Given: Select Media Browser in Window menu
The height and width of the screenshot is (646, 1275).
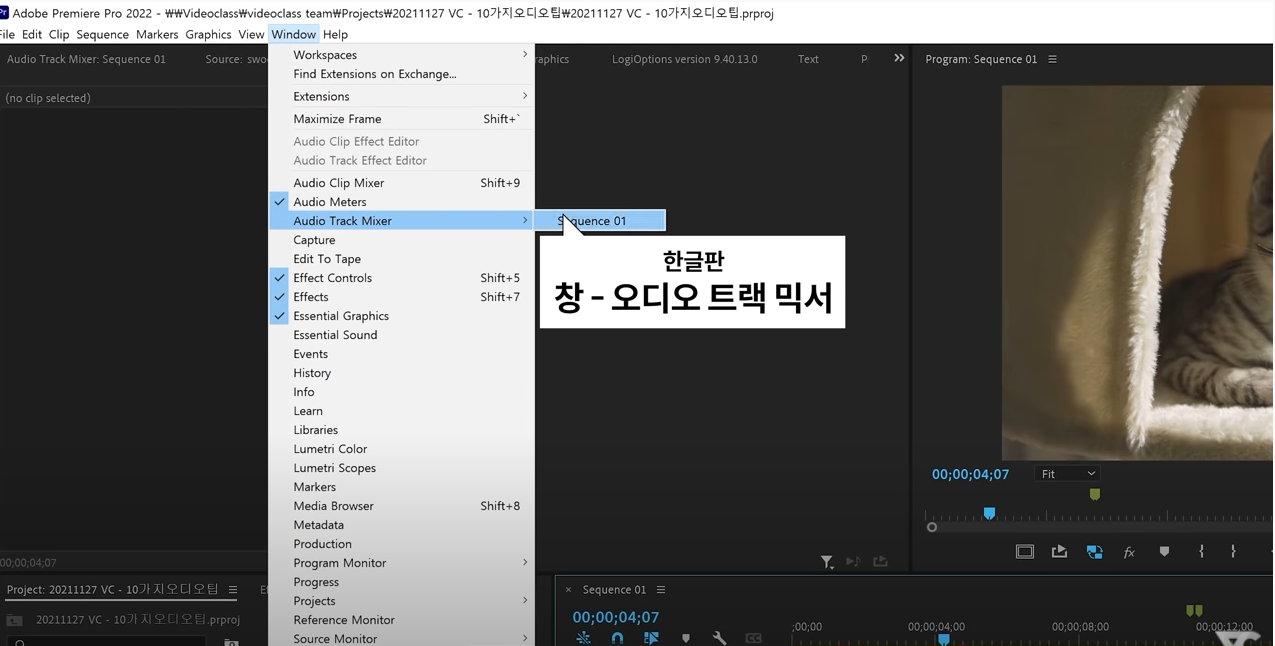Looking at the screenshot, I should coord(402,506).
